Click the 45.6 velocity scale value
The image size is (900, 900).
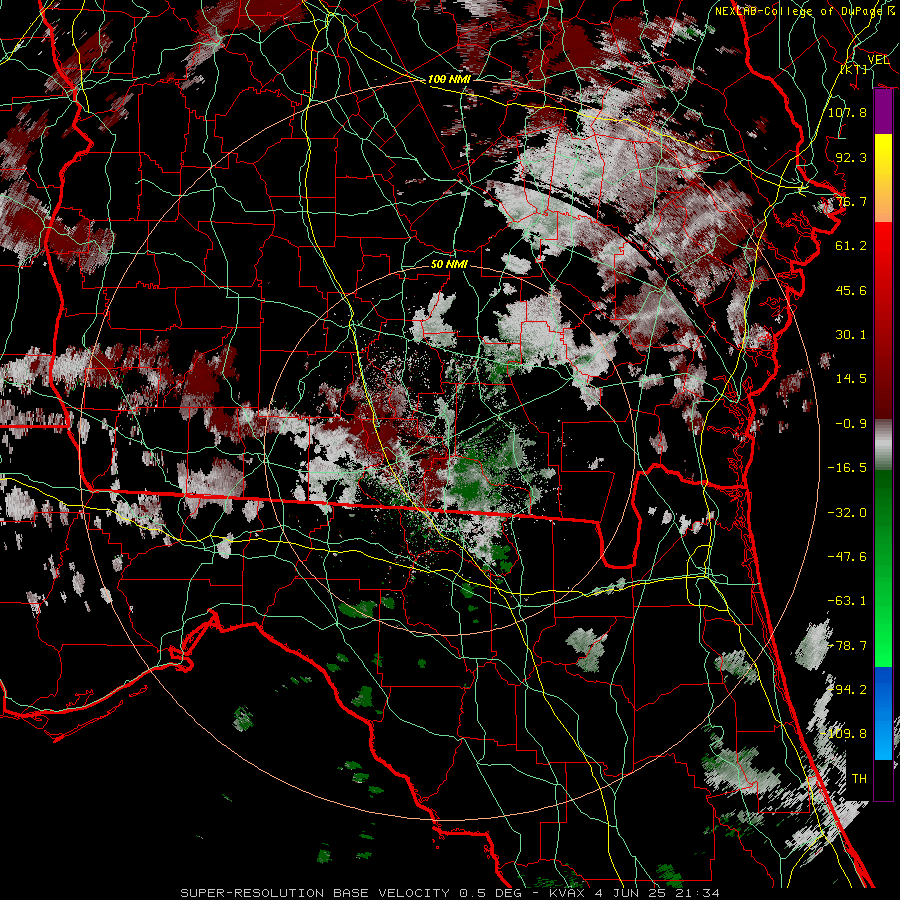851,290
